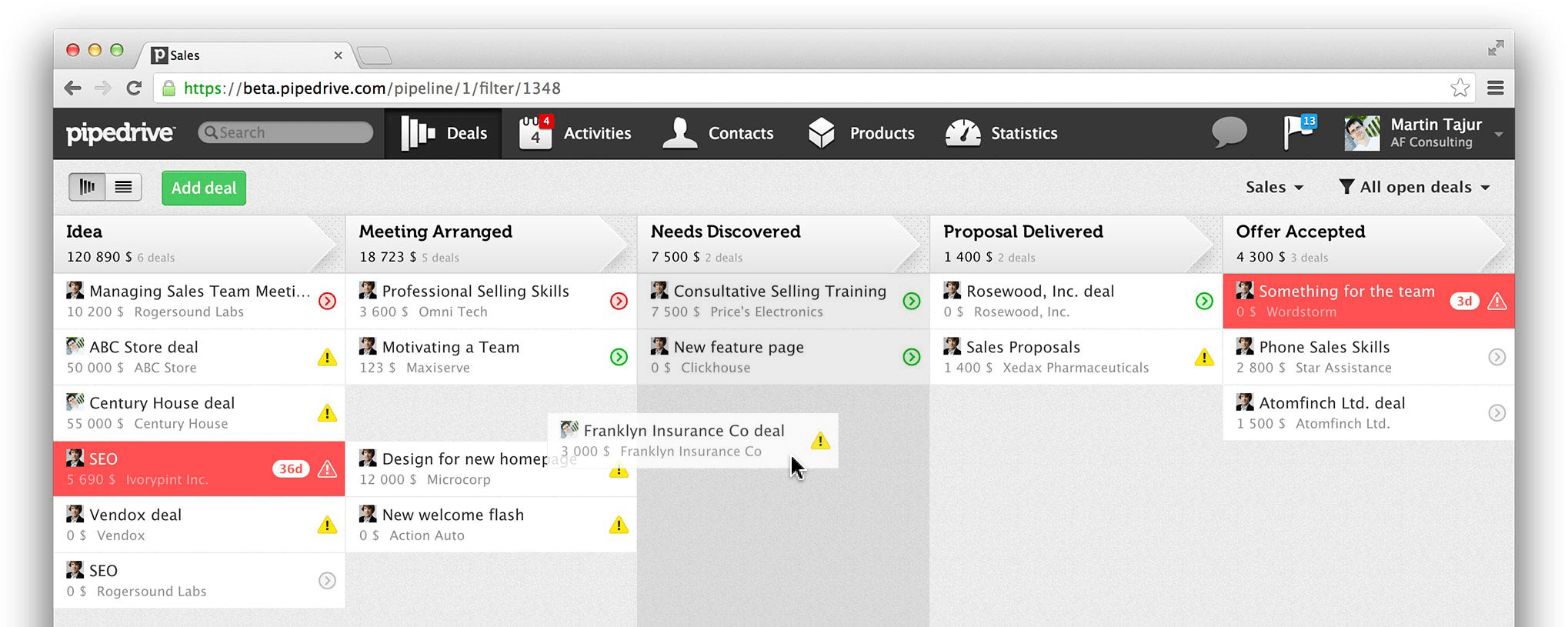Click green arrow on New feature page
1568x627 pixels.
click(912, 357)
